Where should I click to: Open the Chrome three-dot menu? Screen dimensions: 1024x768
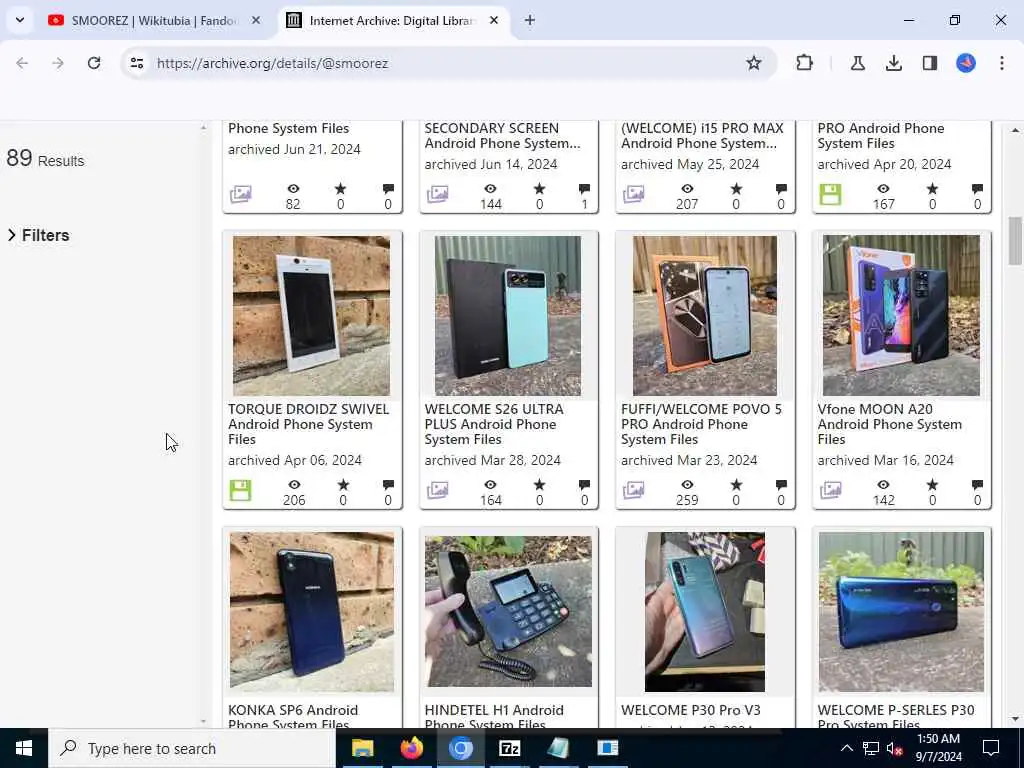click(1002, 63)
